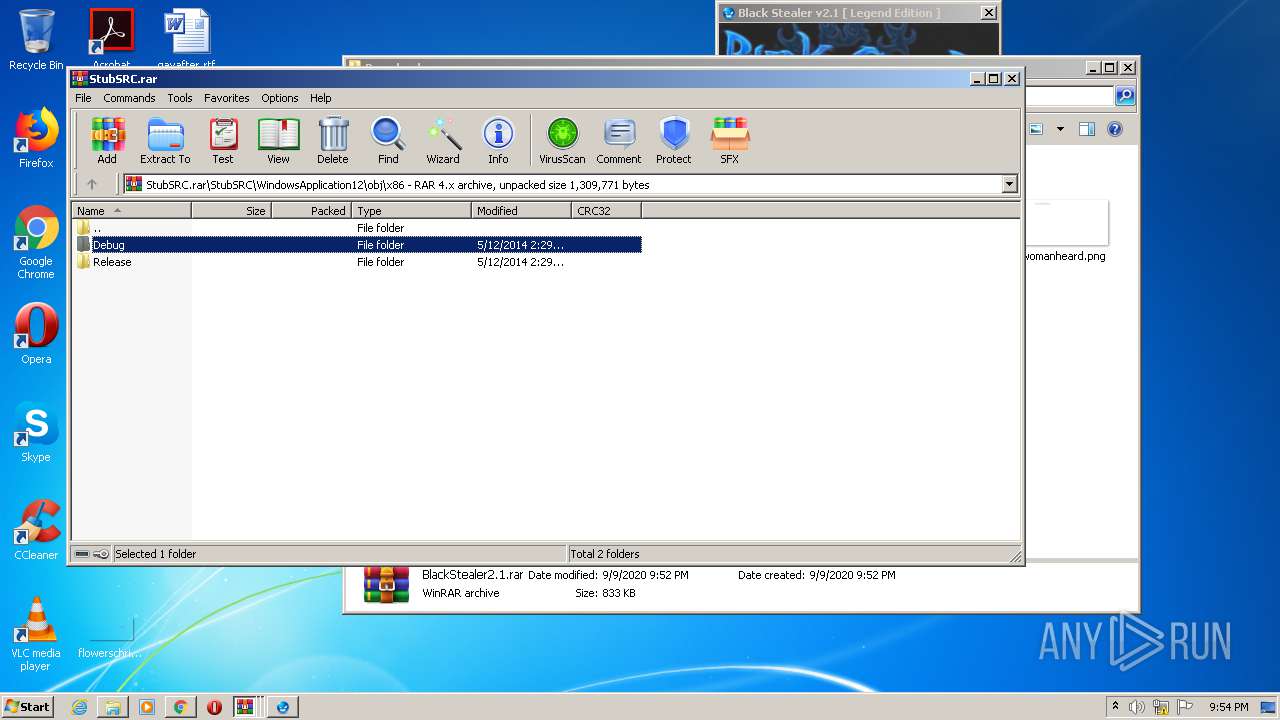Screen dimensions: 1280x720
Task: Go up one level arrow button
Action: [x=92, y=184]
